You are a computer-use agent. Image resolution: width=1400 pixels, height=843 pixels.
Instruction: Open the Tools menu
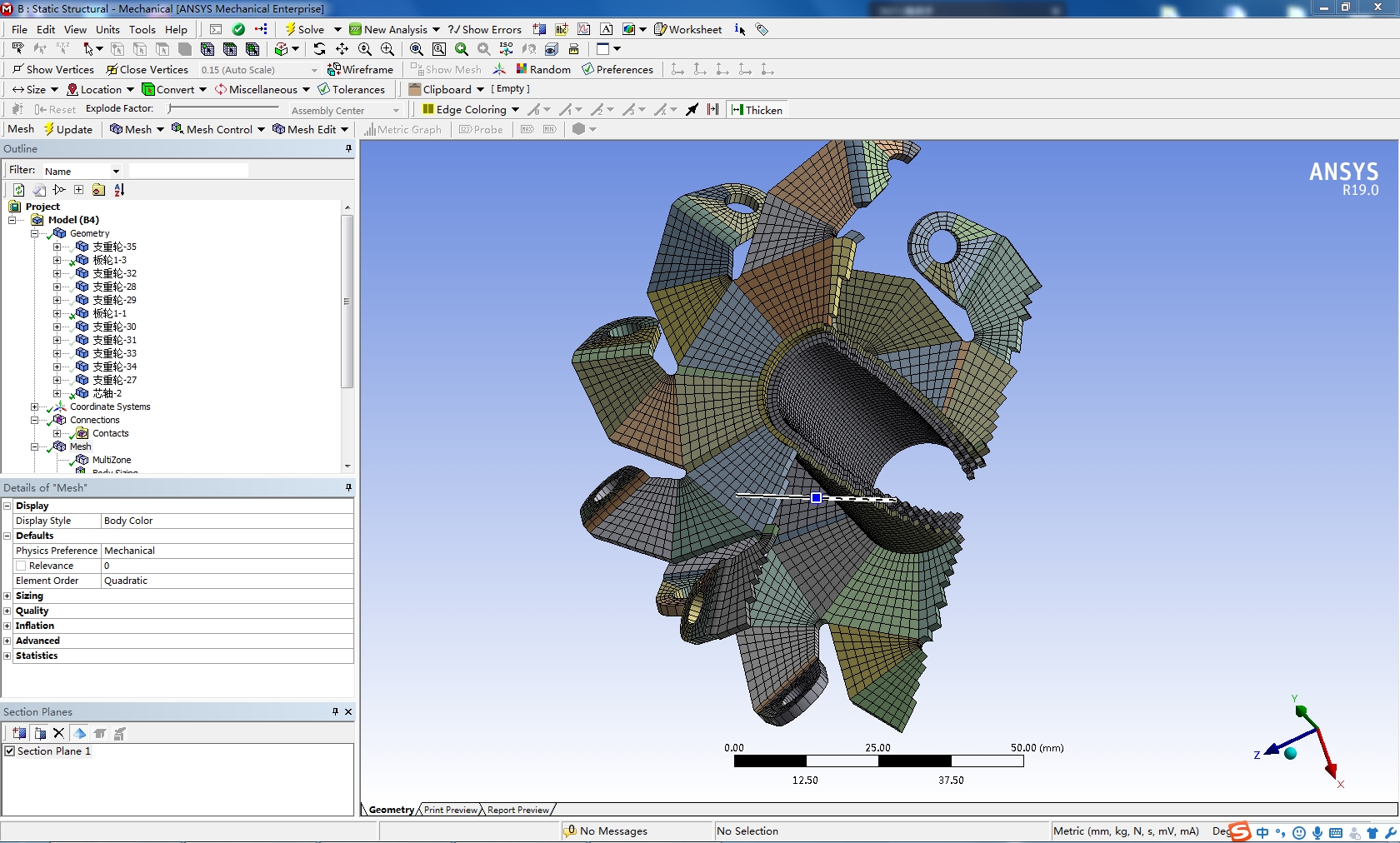(x=142, y=29)
